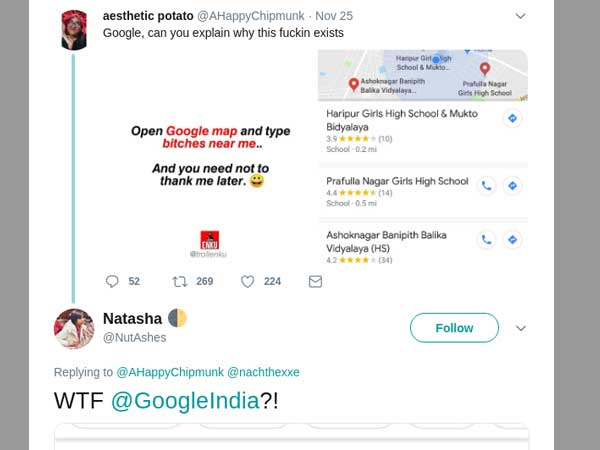Open the map thumbnail in the tweet image

tap(422, 74)
